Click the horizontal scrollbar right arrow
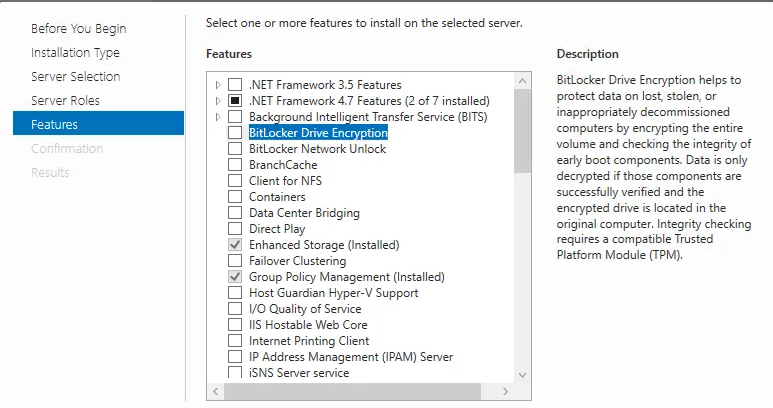The image size is (773, 408). point(506,389)
